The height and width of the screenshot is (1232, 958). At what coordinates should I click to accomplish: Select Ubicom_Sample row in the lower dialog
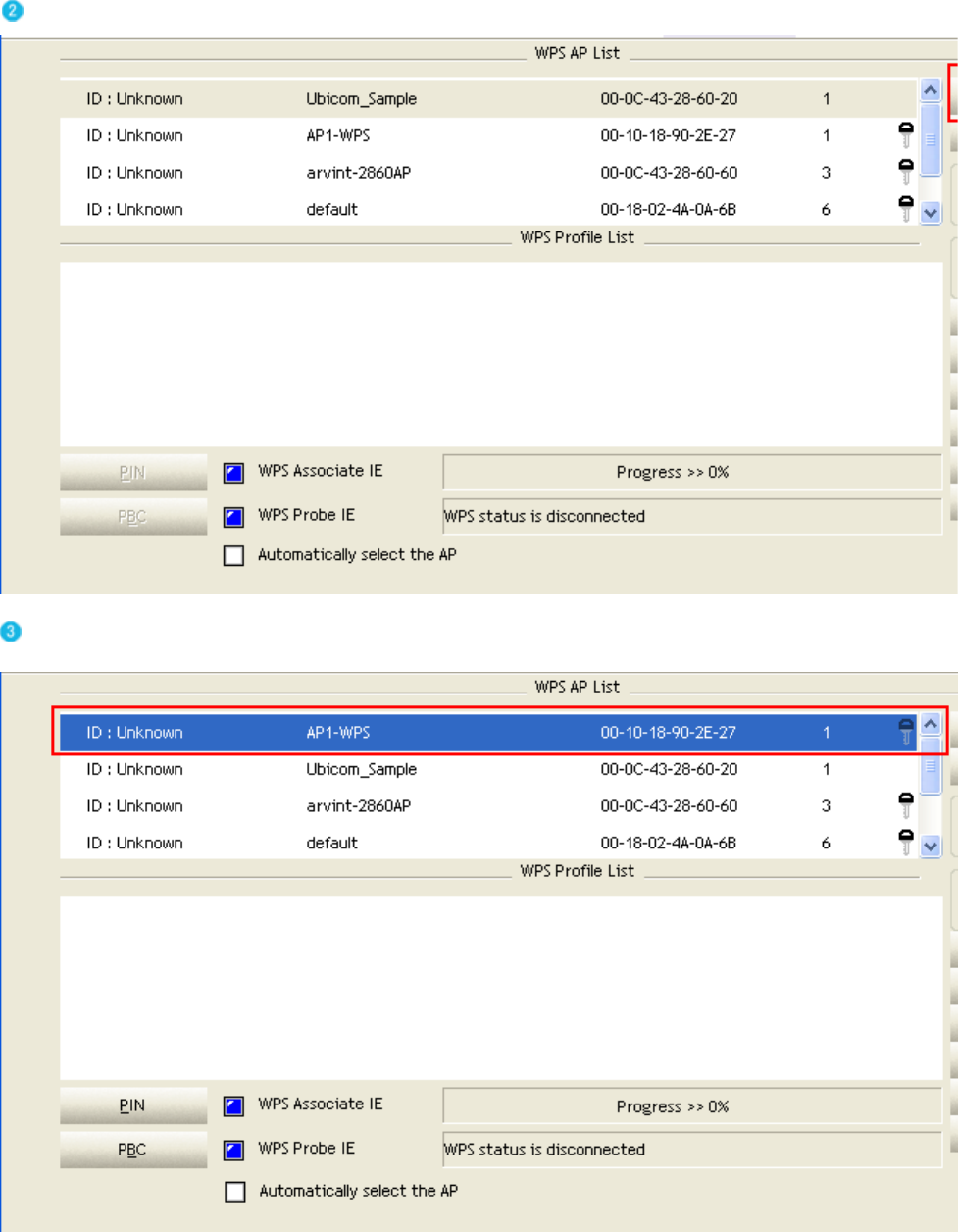pos(488,769)
